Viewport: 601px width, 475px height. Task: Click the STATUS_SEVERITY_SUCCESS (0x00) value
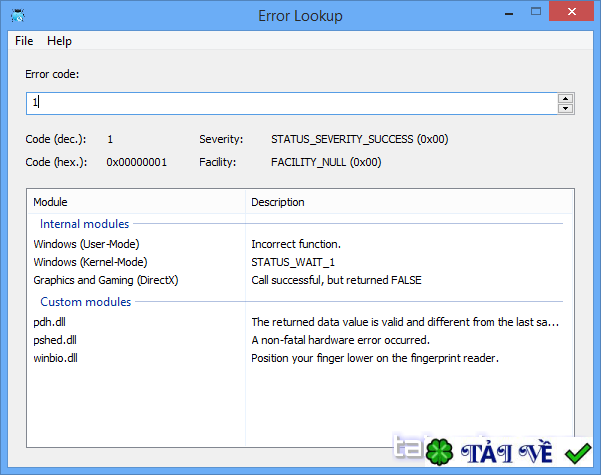tap(360, 139)
